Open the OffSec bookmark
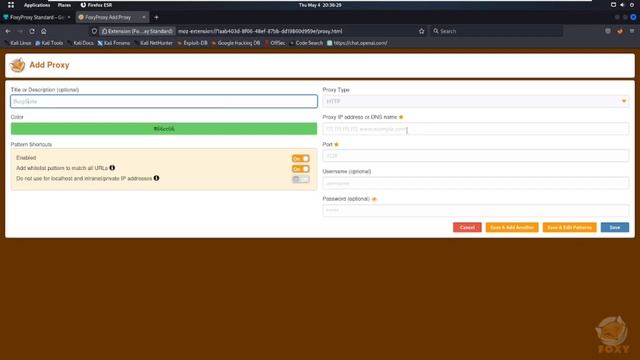The width and height of the screenshot is (640, 360). [x=275, y=43]
